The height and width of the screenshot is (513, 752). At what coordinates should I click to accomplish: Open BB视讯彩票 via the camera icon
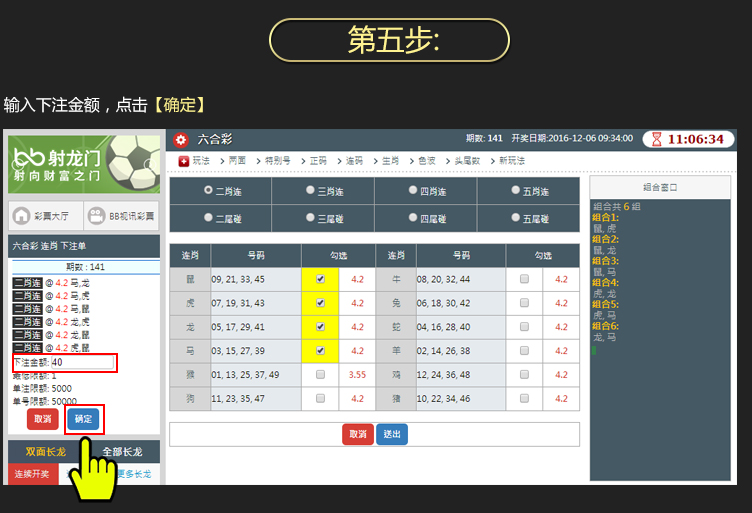(x=96, y=215)
